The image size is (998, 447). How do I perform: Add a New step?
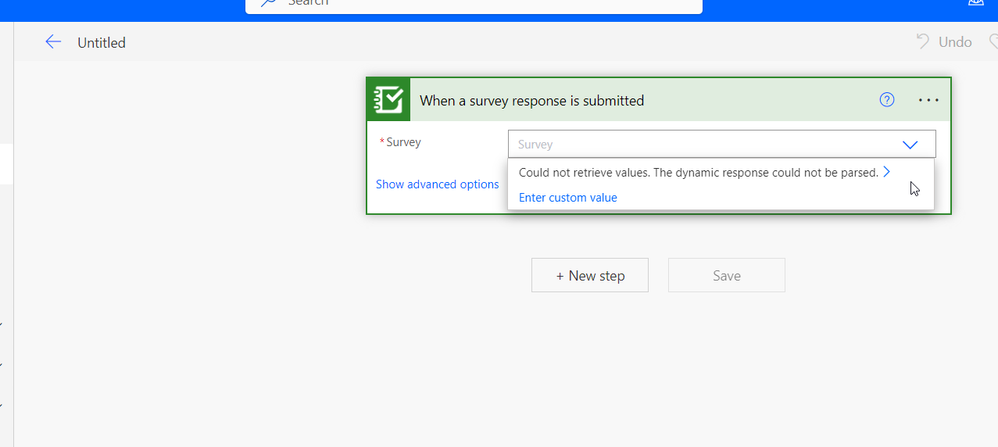(590, 276)
